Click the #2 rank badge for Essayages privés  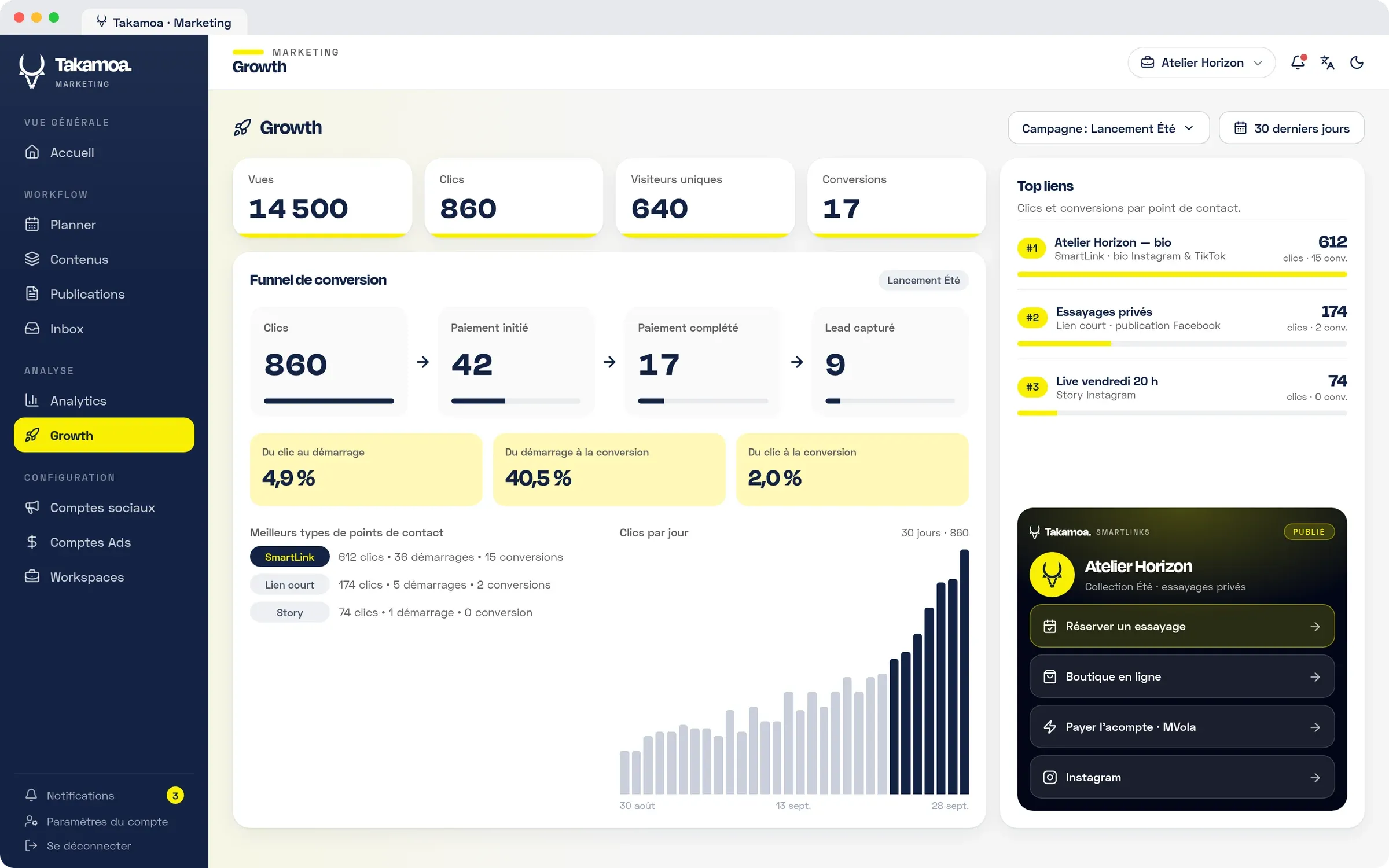point(1032,318)
